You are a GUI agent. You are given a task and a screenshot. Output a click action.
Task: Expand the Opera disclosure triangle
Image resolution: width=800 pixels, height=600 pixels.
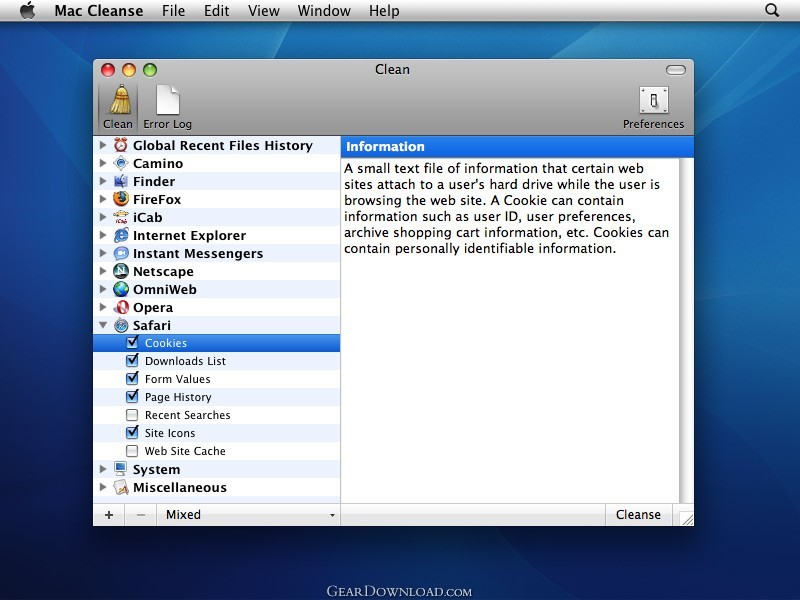[x=103, y=307]
